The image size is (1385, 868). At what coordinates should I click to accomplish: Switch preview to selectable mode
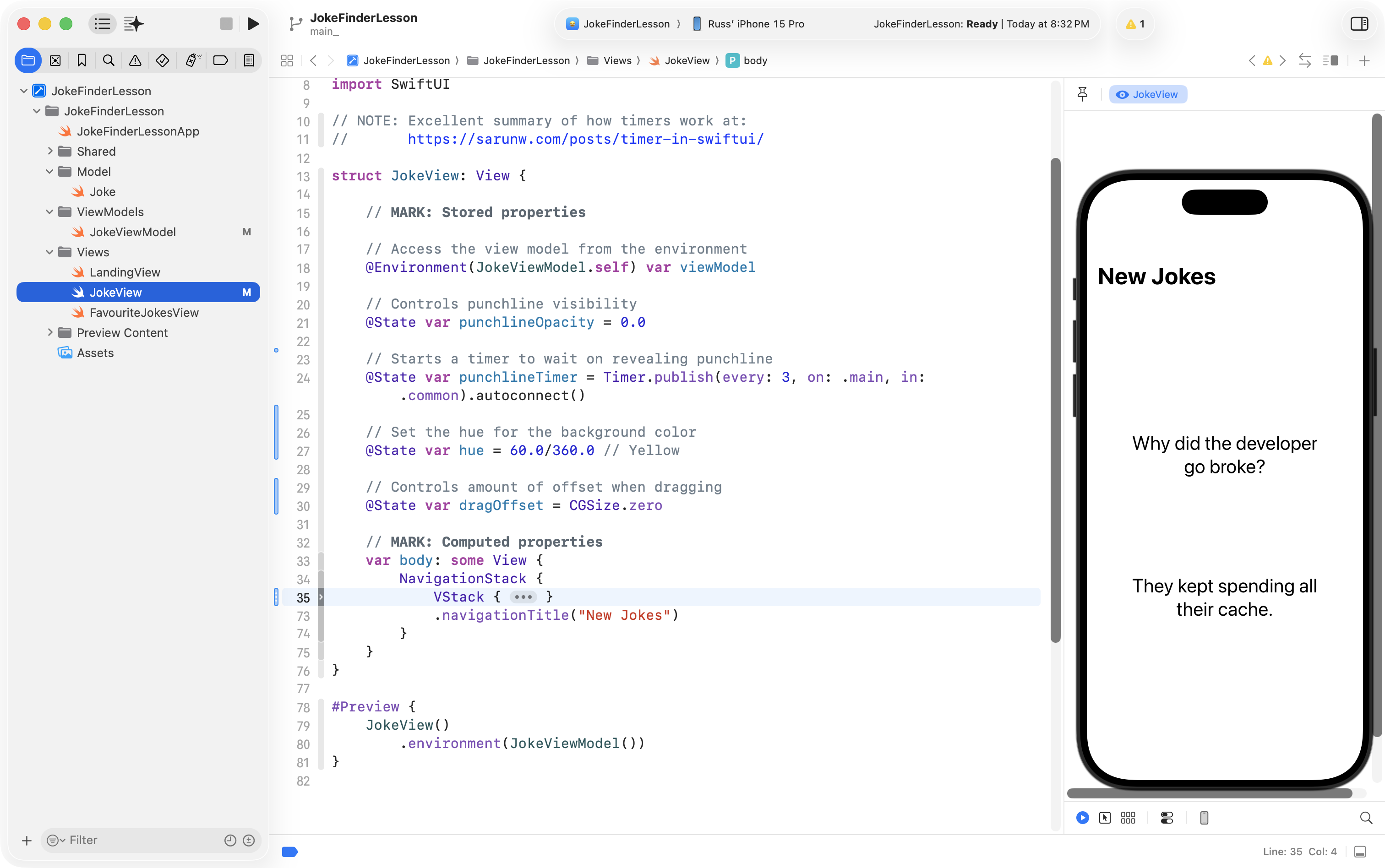coord(1105,818)
